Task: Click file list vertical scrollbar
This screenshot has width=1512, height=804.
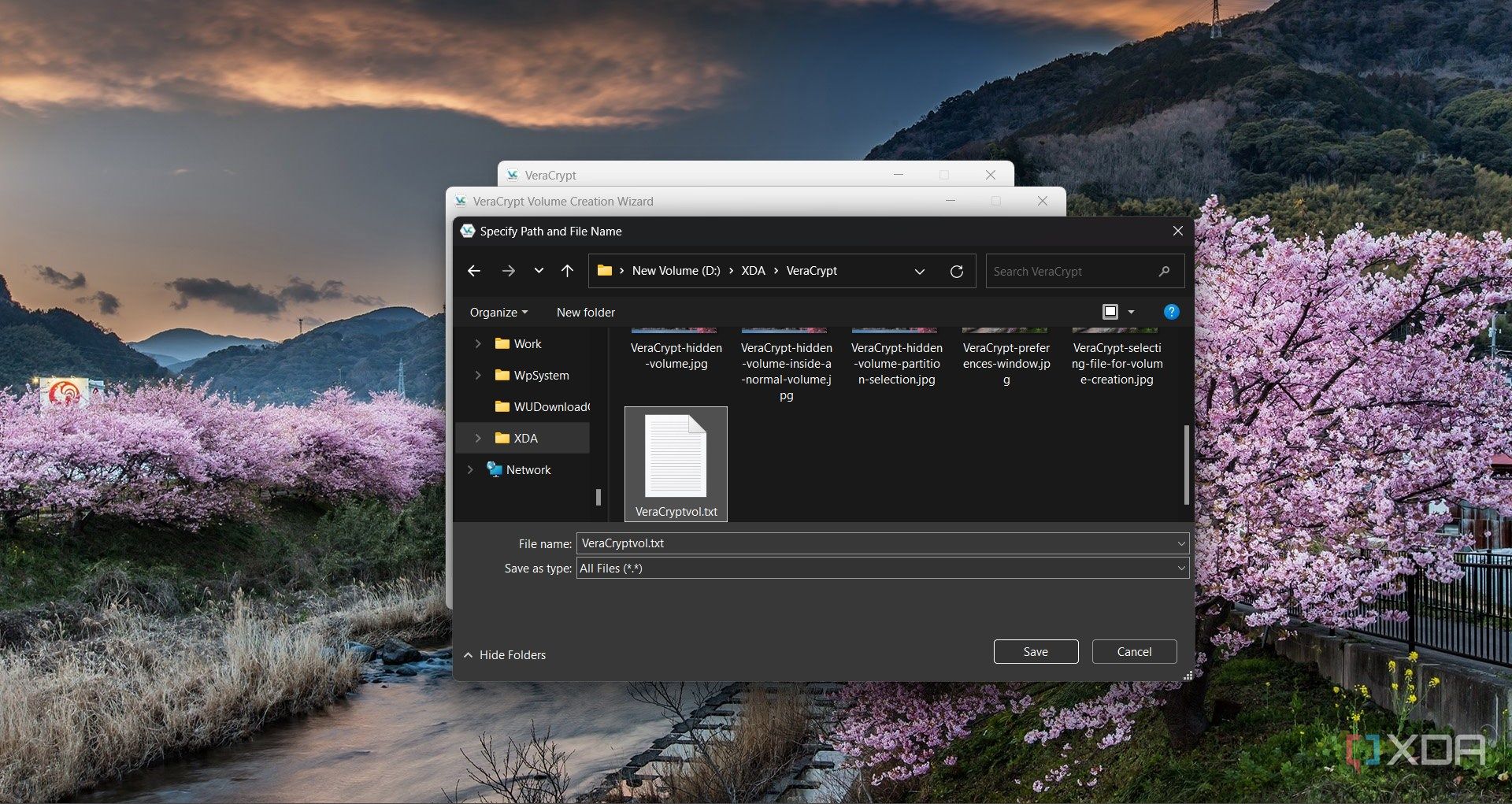Action: point(1186,465)
